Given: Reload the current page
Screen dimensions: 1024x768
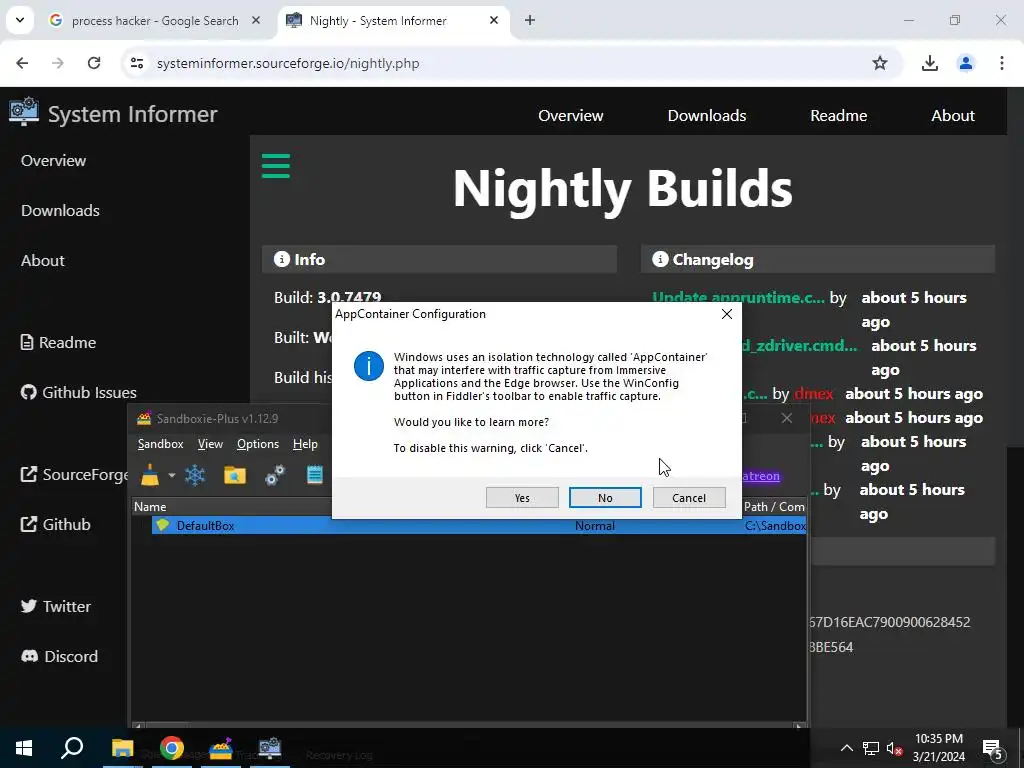Looking at the screenshot, I should click(94, 63).
